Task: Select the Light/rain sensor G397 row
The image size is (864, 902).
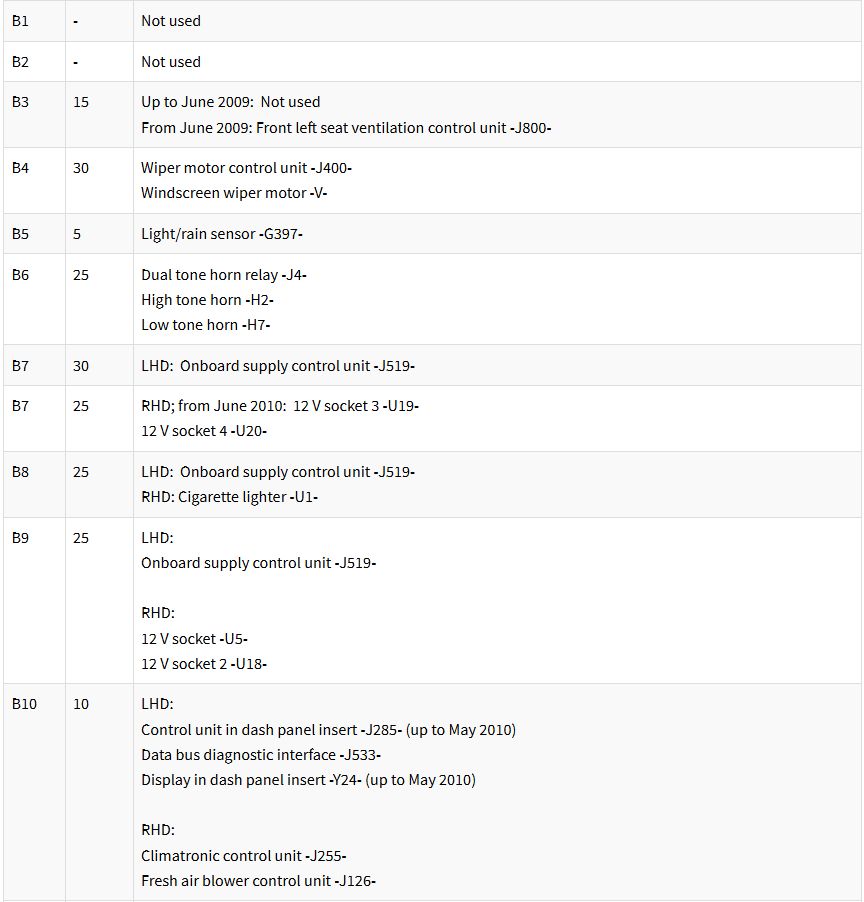Action: [432, 234]
